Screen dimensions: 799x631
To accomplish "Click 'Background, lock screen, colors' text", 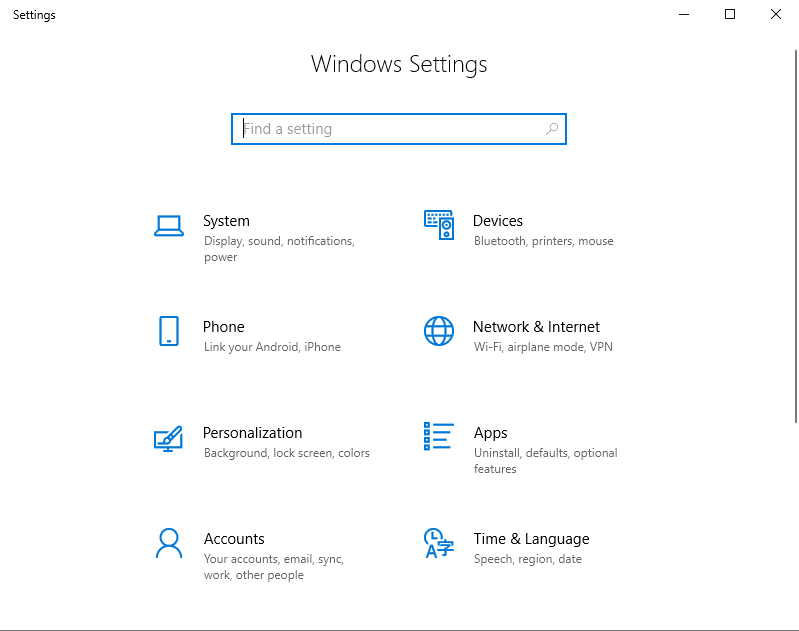I will click(x=287, y=453).
